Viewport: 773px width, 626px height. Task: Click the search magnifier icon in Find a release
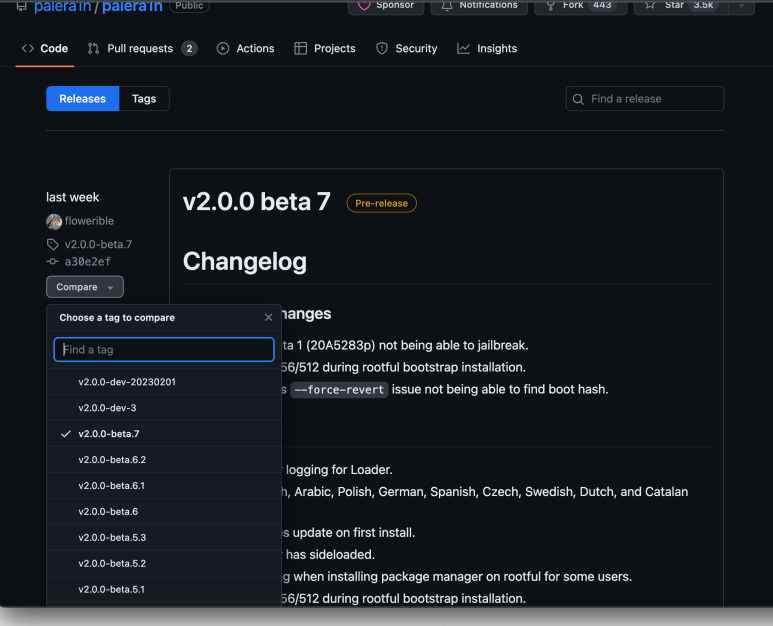[x=578, y=99]
